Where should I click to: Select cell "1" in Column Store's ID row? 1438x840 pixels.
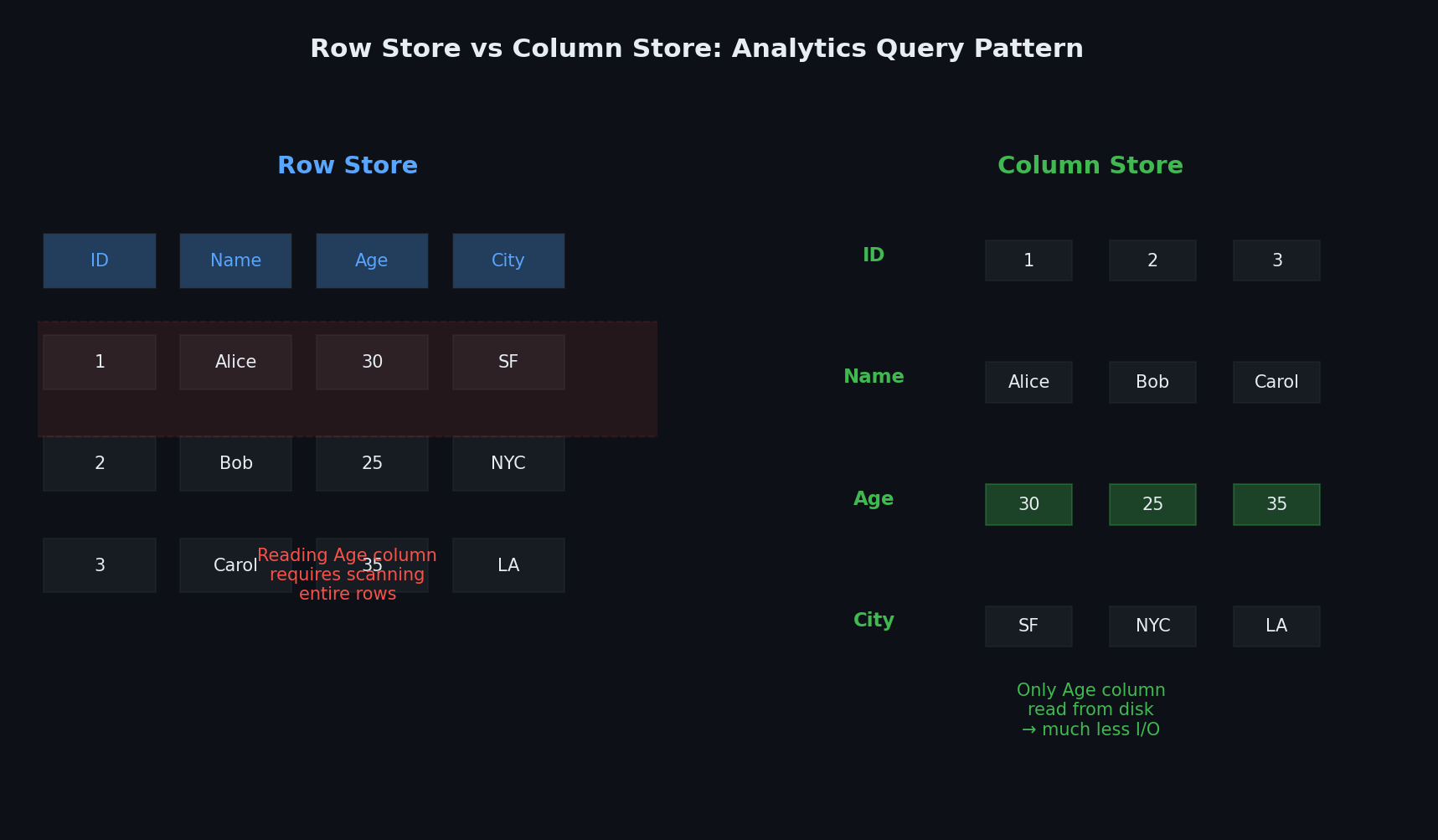pyautogui.click(x=1028, y=260)
